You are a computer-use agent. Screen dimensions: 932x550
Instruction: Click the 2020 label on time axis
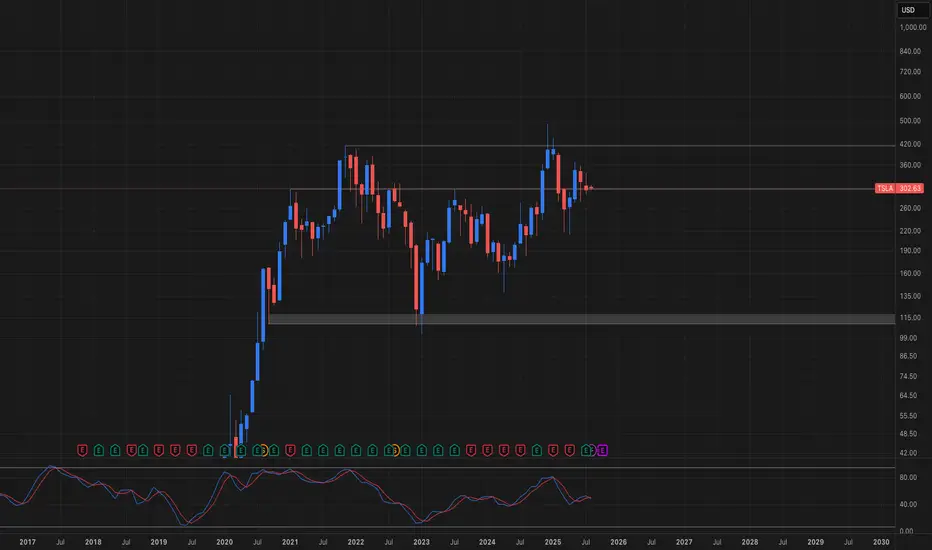tap(224, 542)
